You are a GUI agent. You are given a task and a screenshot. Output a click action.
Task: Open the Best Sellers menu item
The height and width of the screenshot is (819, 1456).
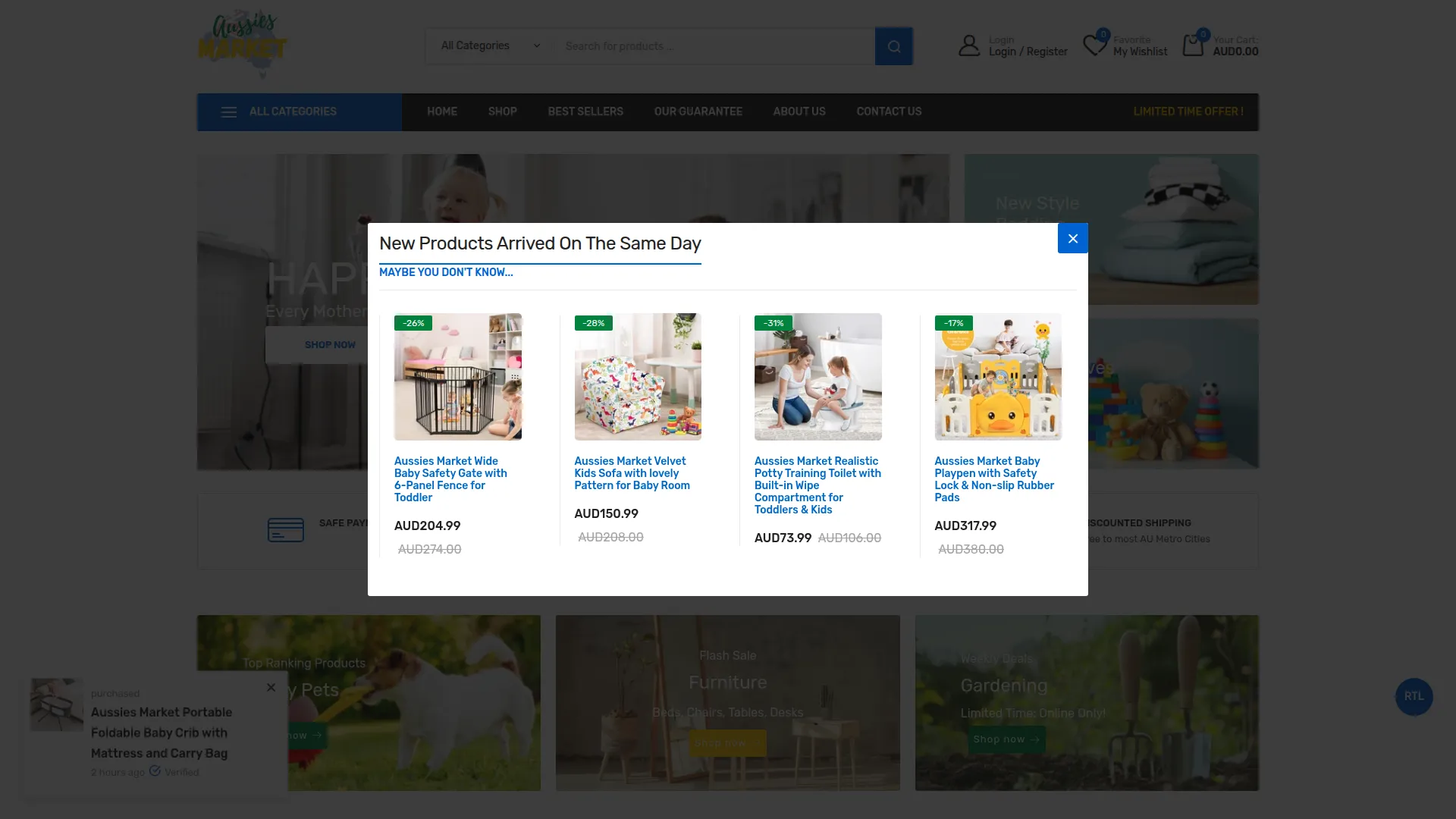pyautogui.click(x=585, y=111)
